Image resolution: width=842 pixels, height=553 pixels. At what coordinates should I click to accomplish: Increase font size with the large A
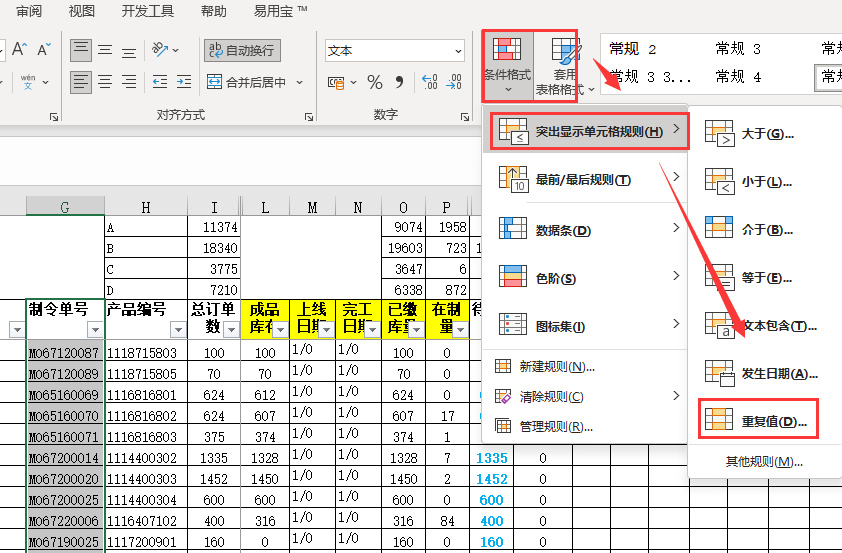click(19, 49)
